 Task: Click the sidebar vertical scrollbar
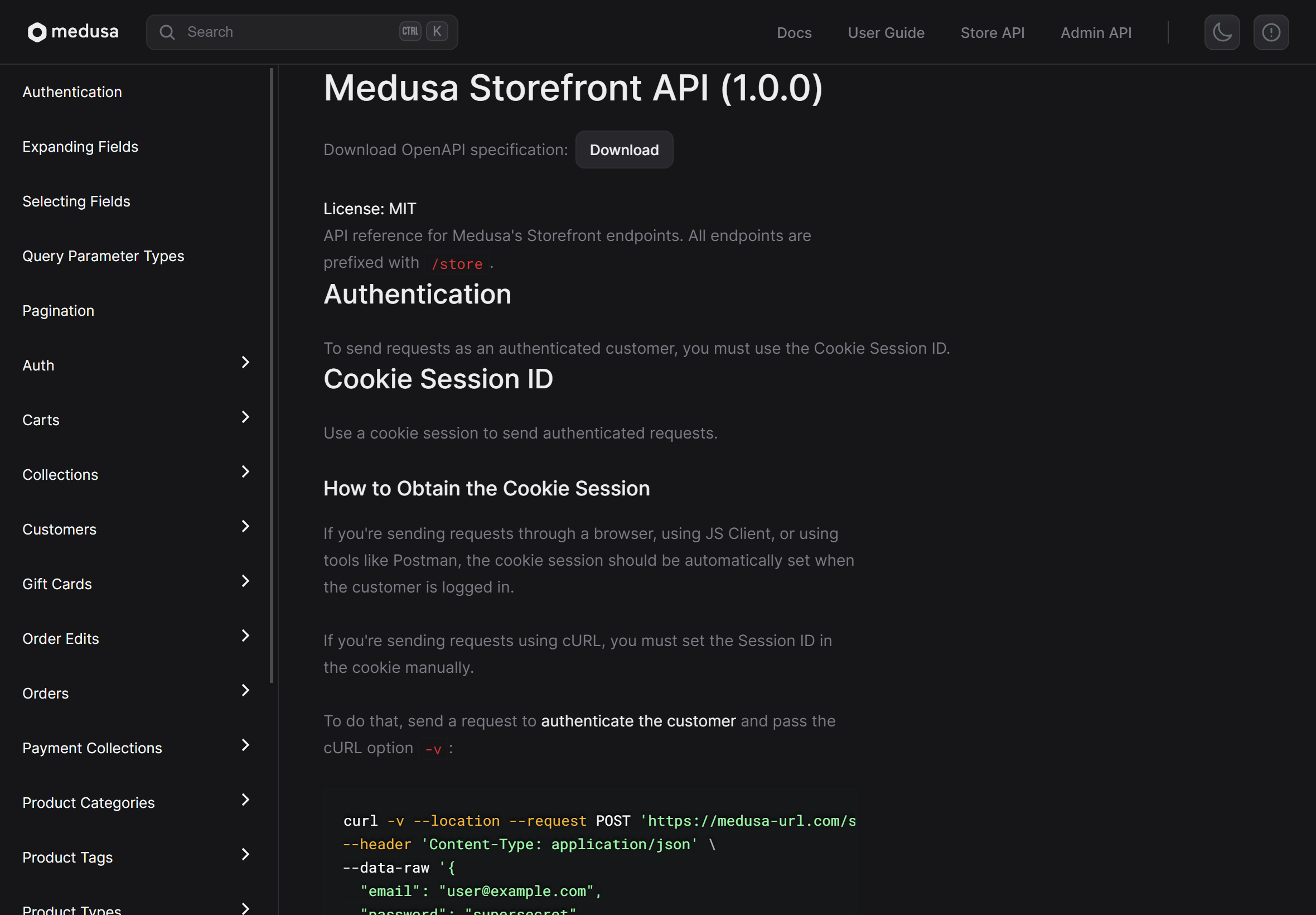click(x=272, y=375)
